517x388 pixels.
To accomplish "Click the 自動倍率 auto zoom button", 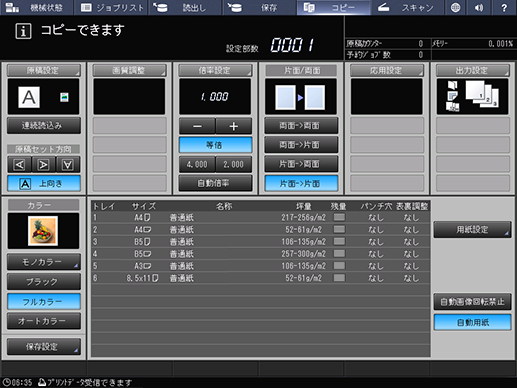I will (215, 183).
